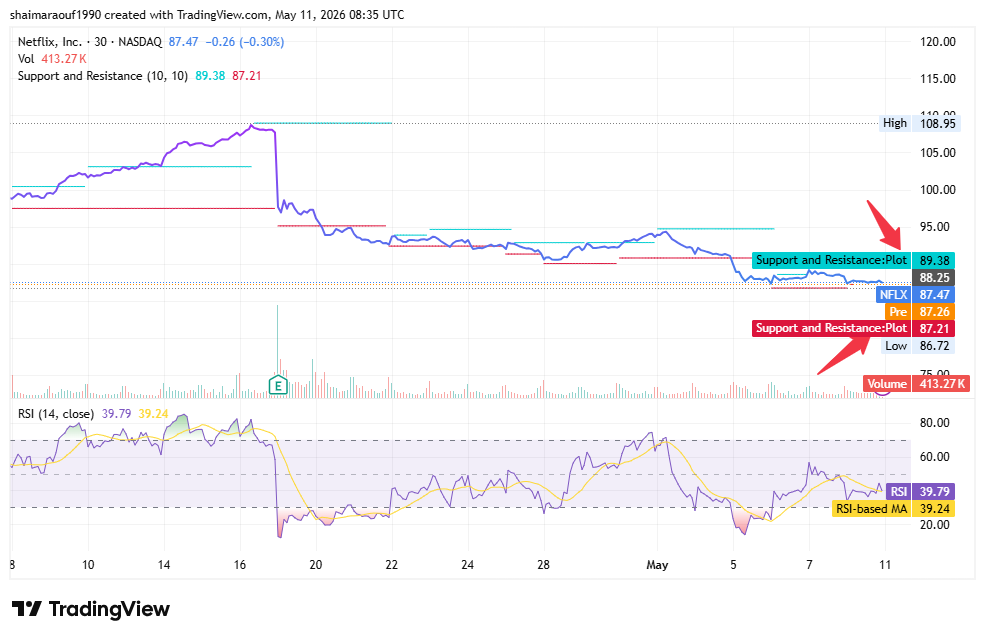Click the '60.00' RSI axis tick

pos(934,457)
